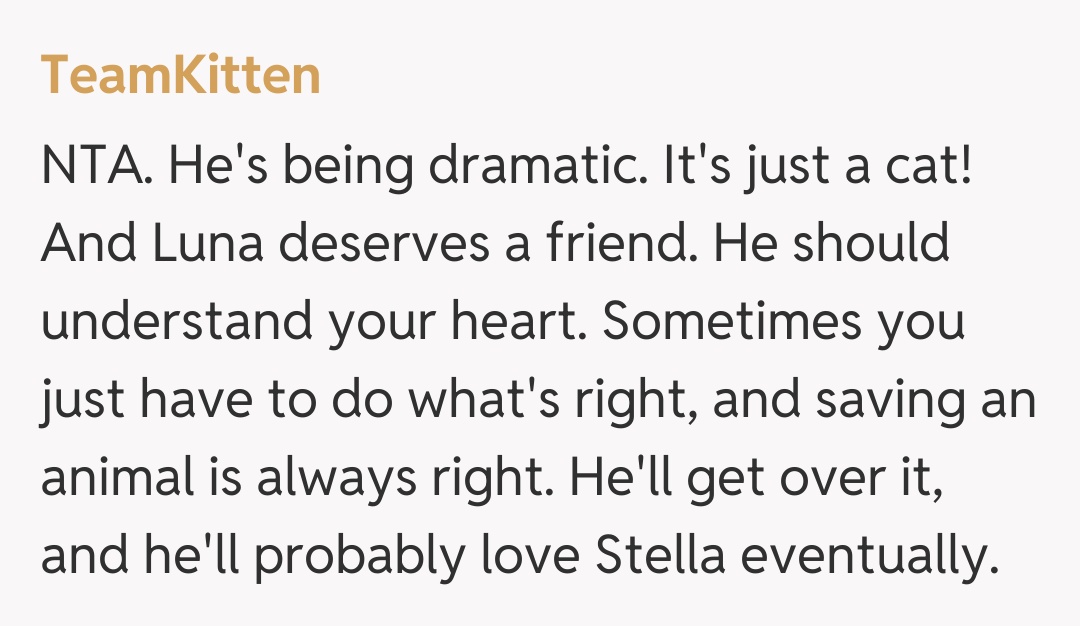Open the TeamKitten user profile
Viewport: 1080px width, 626px height.
click(180, 76)
